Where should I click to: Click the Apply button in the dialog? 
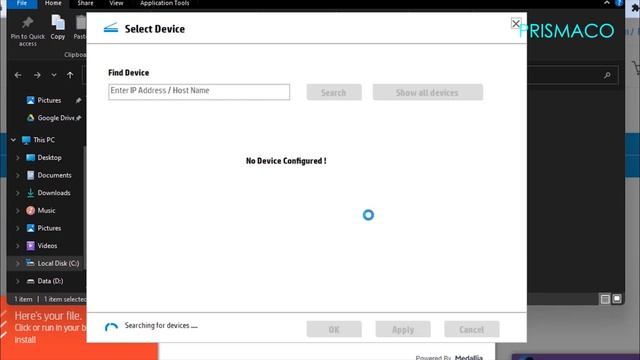coord(403,329)
